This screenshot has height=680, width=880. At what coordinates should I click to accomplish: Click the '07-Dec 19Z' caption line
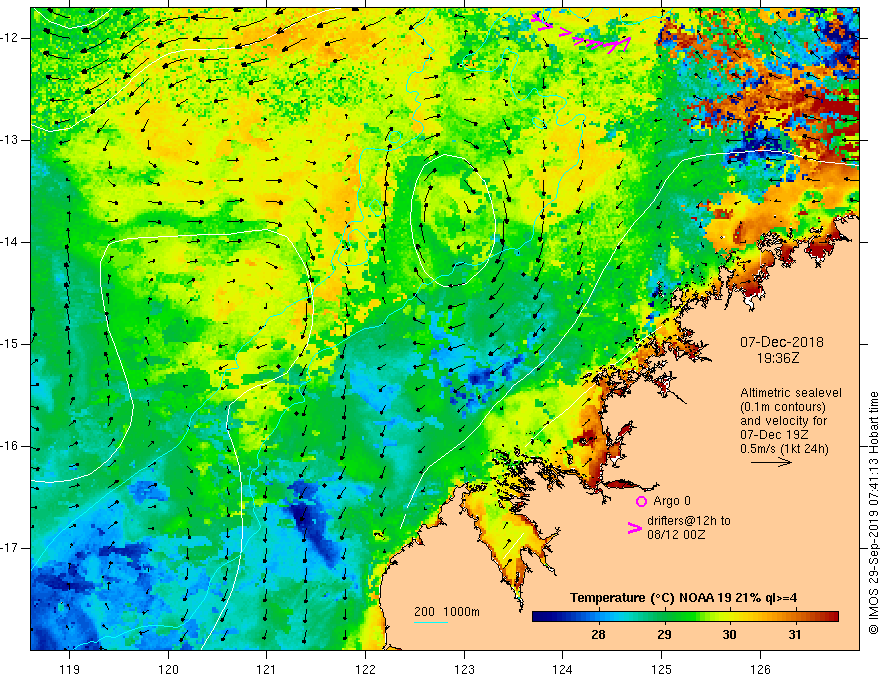[x=774, y=435]
